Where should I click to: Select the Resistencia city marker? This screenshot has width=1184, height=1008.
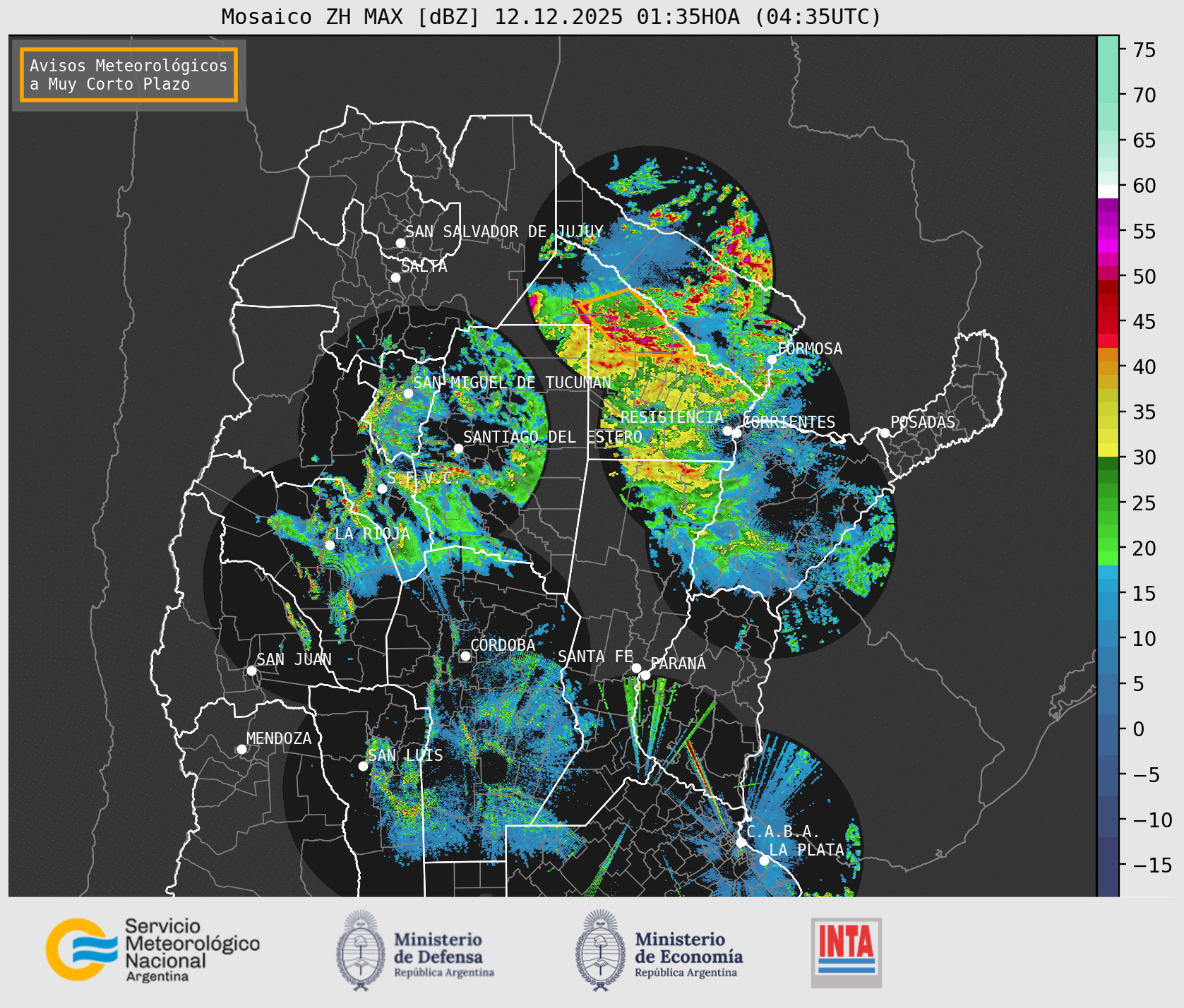727,431
